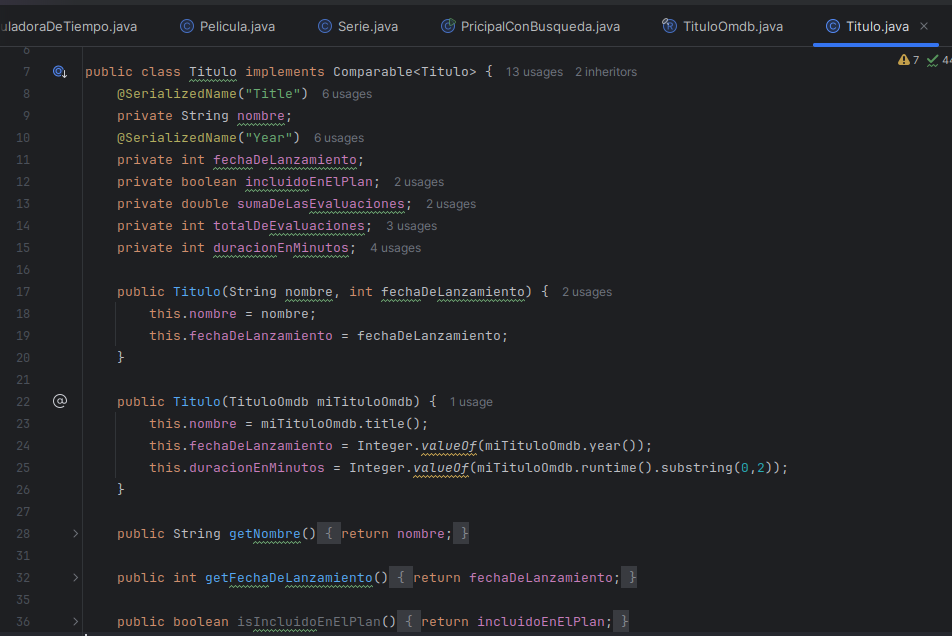952x636 pixels.
Task: Click line number 27 in the gutter
Action: pos(23,512)
